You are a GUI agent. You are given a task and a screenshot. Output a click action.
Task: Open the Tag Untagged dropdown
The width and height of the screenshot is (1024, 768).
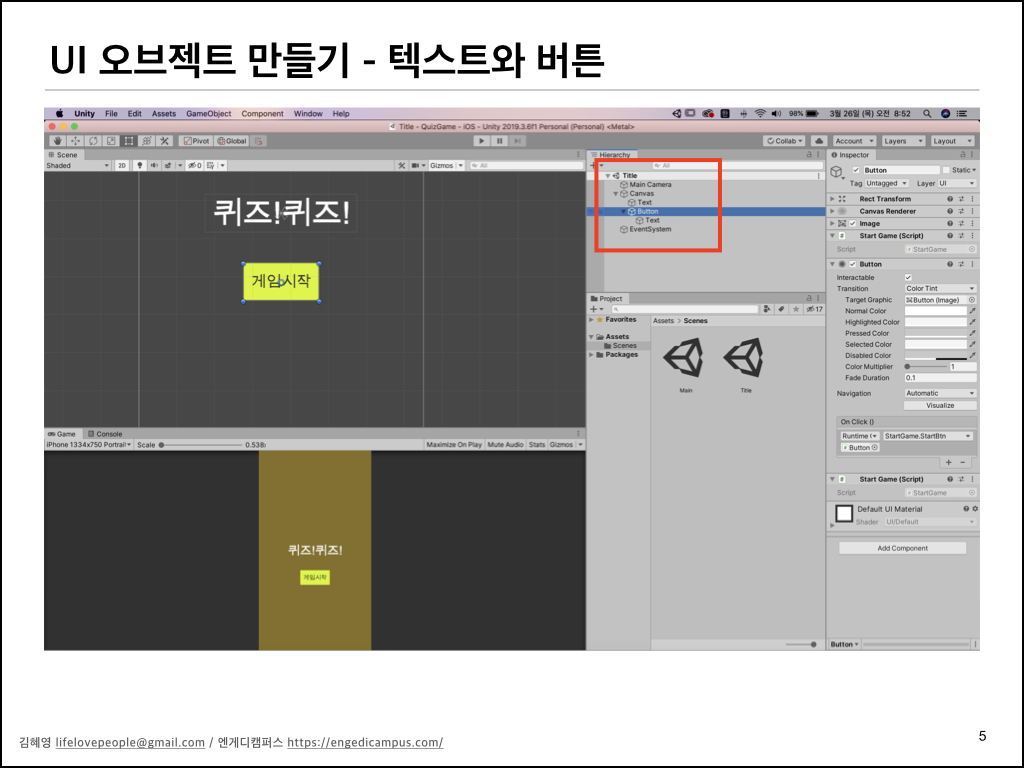(887, 184)
